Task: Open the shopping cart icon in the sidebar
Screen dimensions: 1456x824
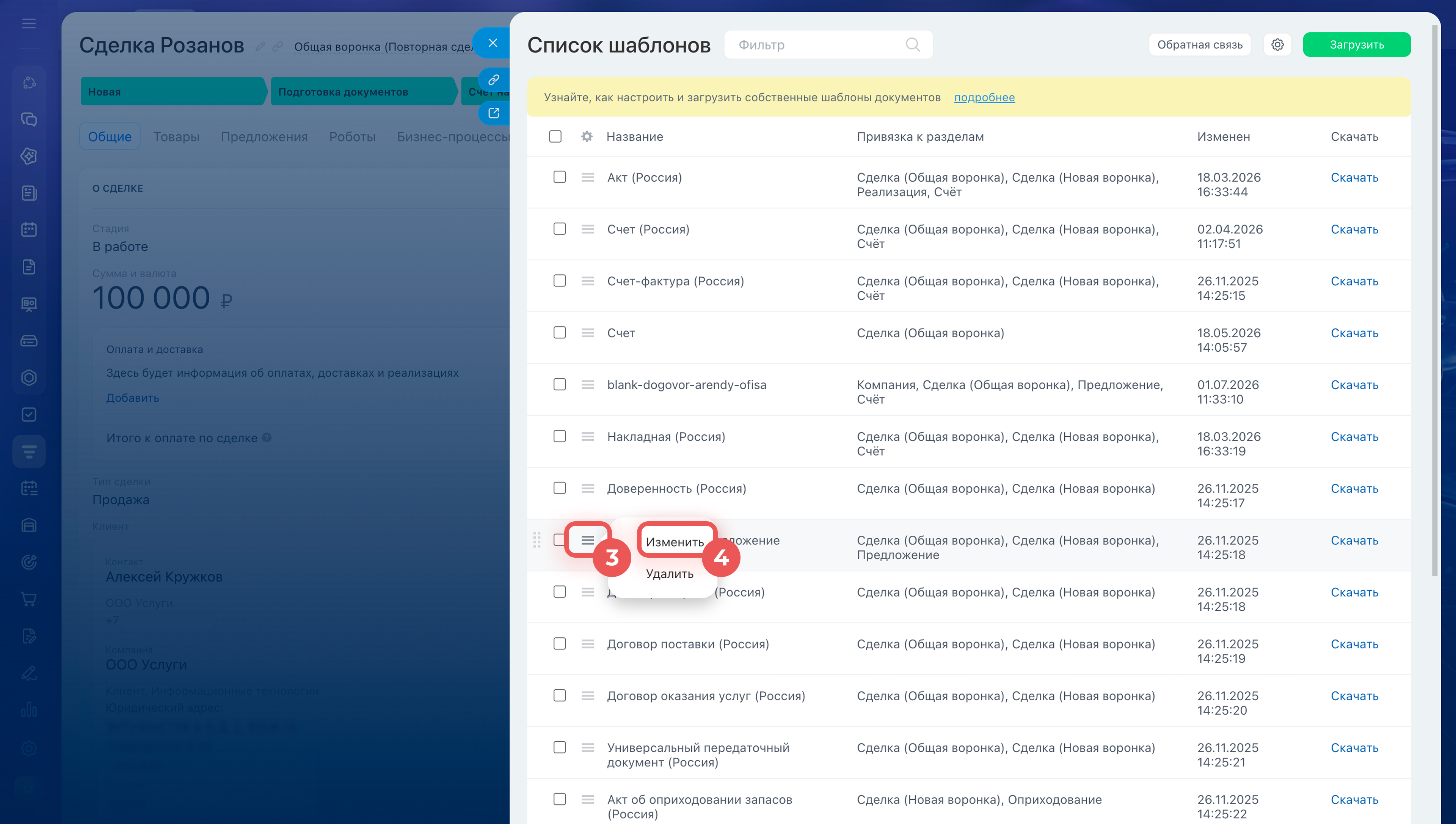Action: coord(29,599)
